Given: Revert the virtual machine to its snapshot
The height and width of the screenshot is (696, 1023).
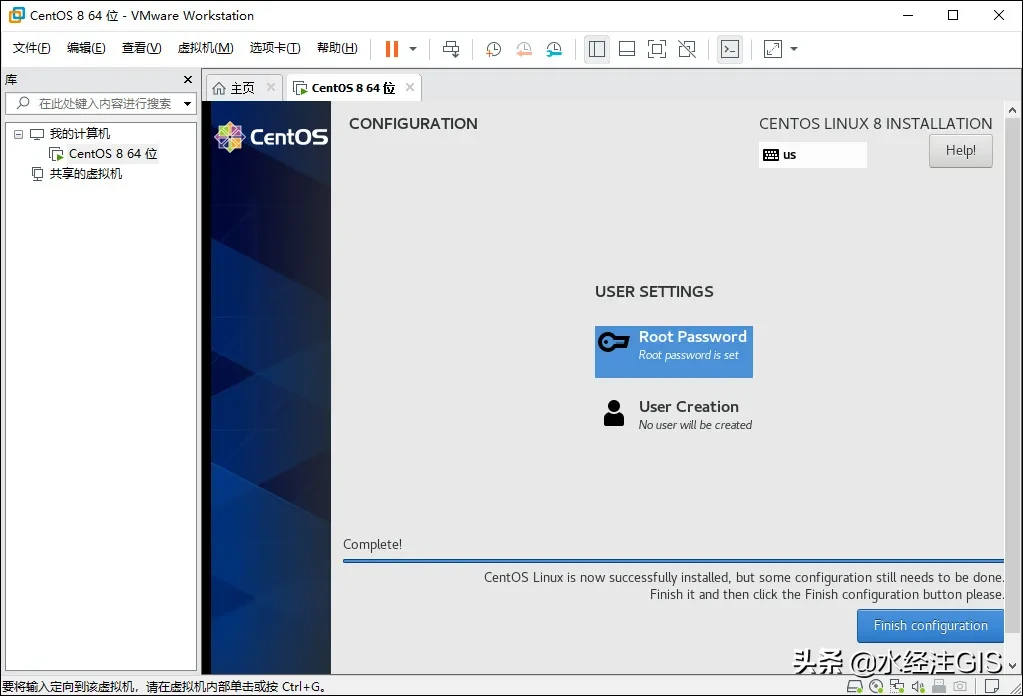Looking at the screenshot, I should click(524, 49).
